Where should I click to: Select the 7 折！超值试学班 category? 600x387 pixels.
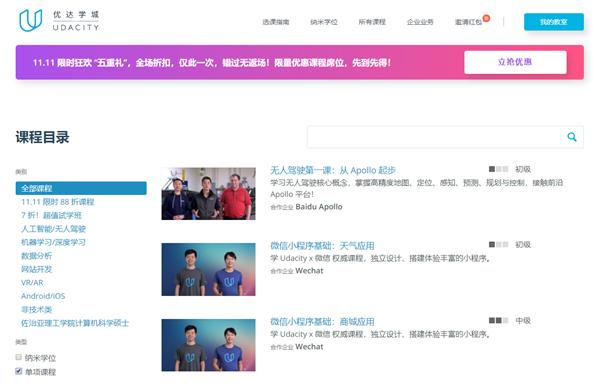(x=51, y=215)
